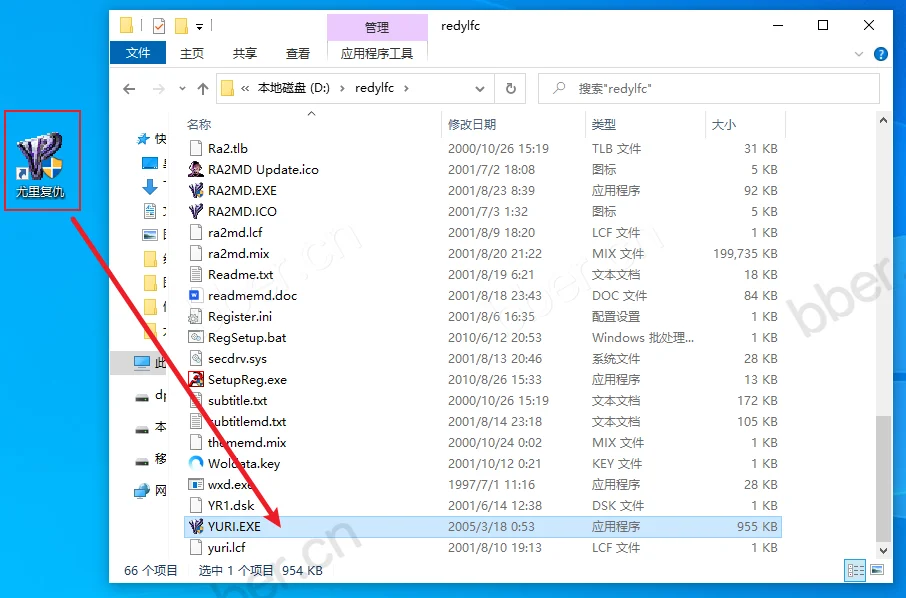
Task: Click redylfc in address breadcrumb
Action: pyautogui.click(x=374, y=88)
